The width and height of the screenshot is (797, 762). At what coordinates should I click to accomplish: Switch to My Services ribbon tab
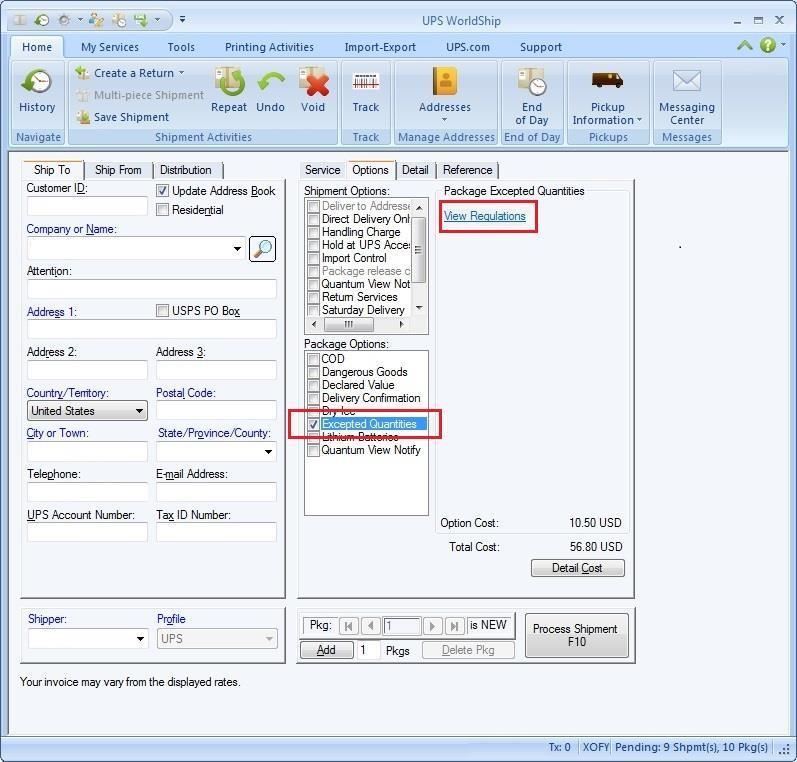110,47
